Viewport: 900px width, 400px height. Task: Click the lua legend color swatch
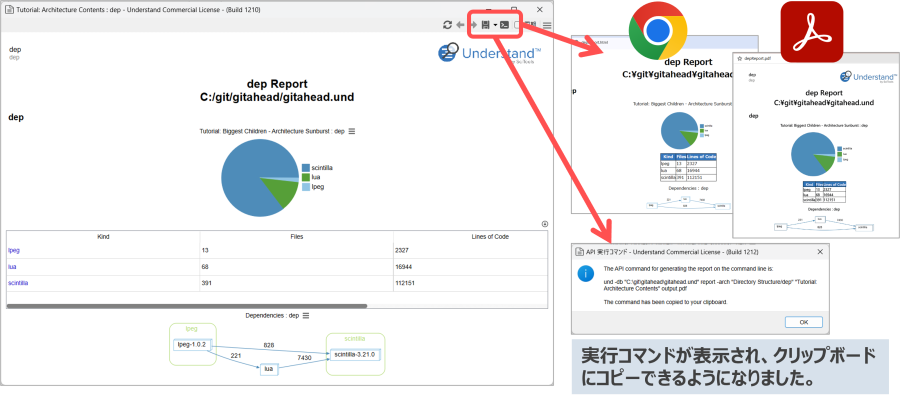(x=306, y=177)
